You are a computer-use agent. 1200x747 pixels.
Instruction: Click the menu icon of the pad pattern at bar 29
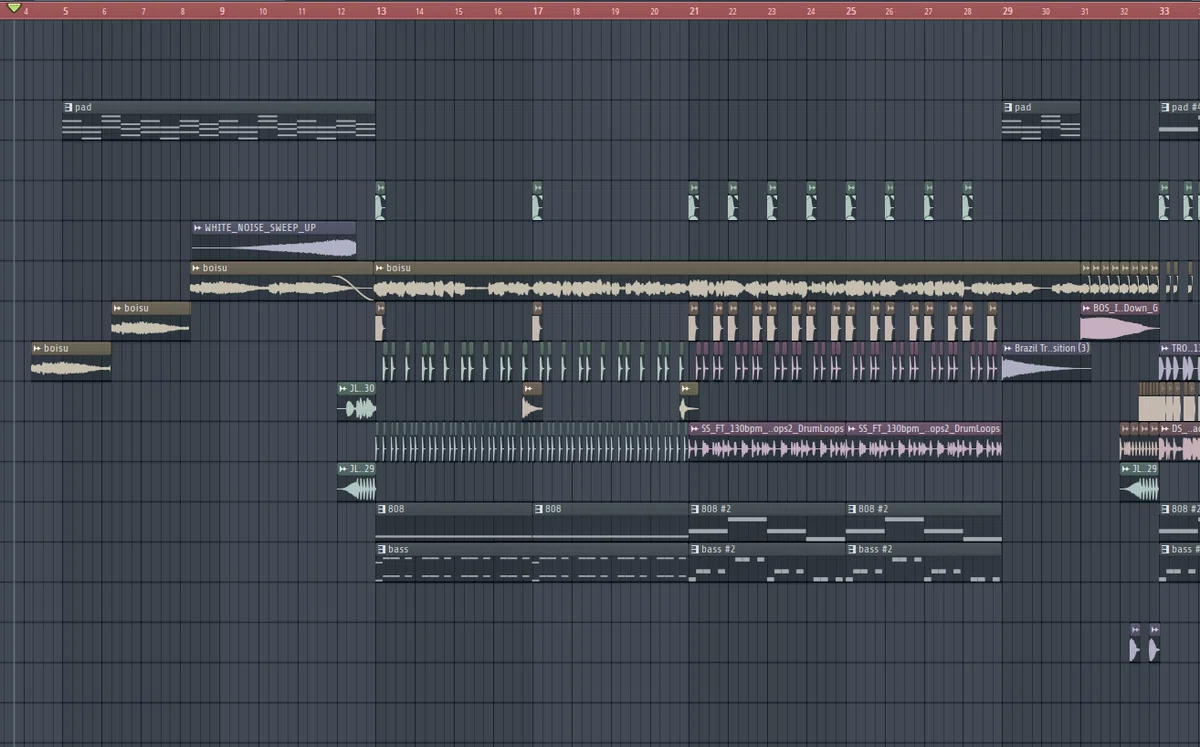pyautogui.click(x=1008, y=107)
